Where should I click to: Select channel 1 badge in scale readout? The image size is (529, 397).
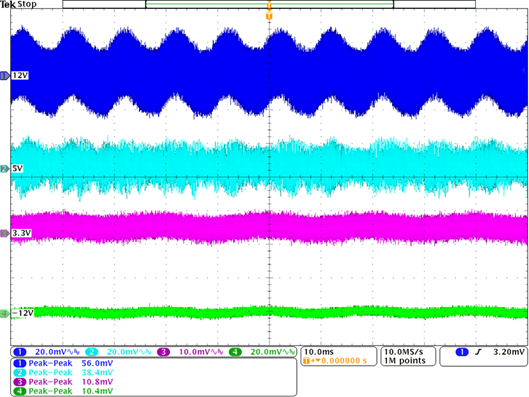tap(20, 352)
